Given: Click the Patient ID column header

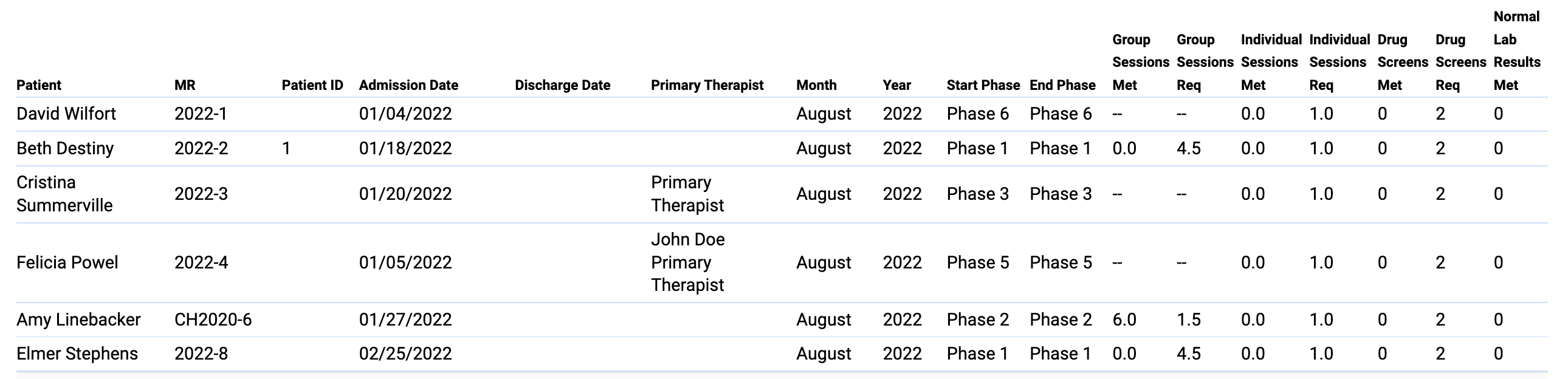Looking at the screenshot, I should point(312,85).
